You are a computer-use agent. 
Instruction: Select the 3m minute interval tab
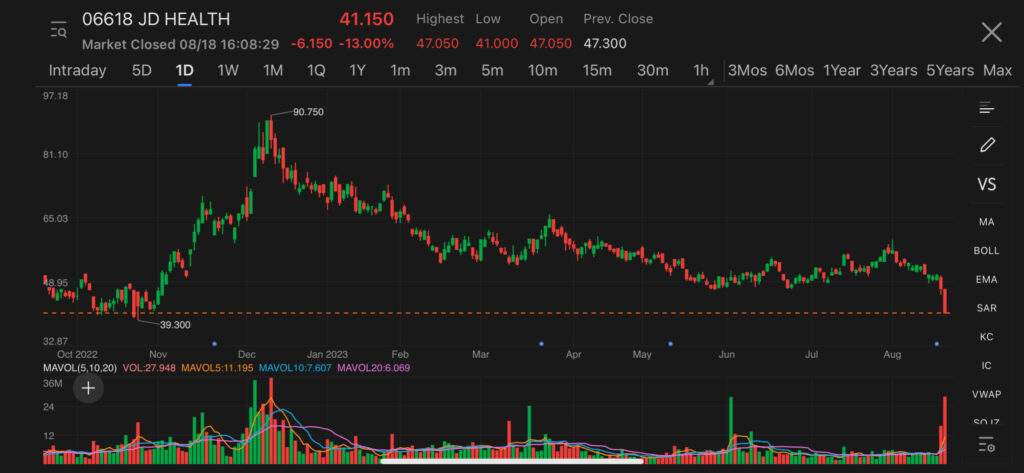click(x=445, y=71)
